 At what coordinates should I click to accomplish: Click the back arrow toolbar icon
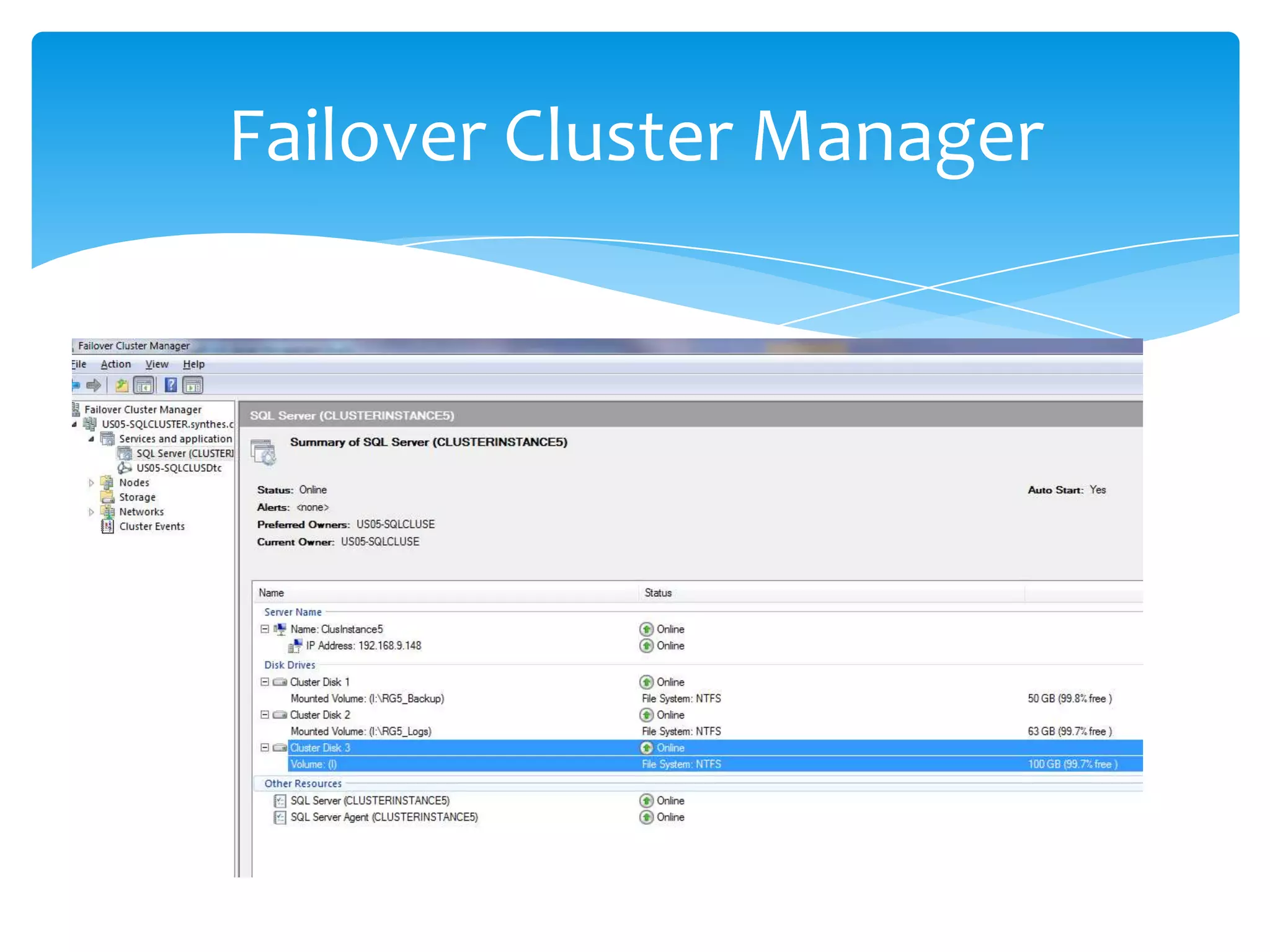pyautogui.click(x=76, y=386)
